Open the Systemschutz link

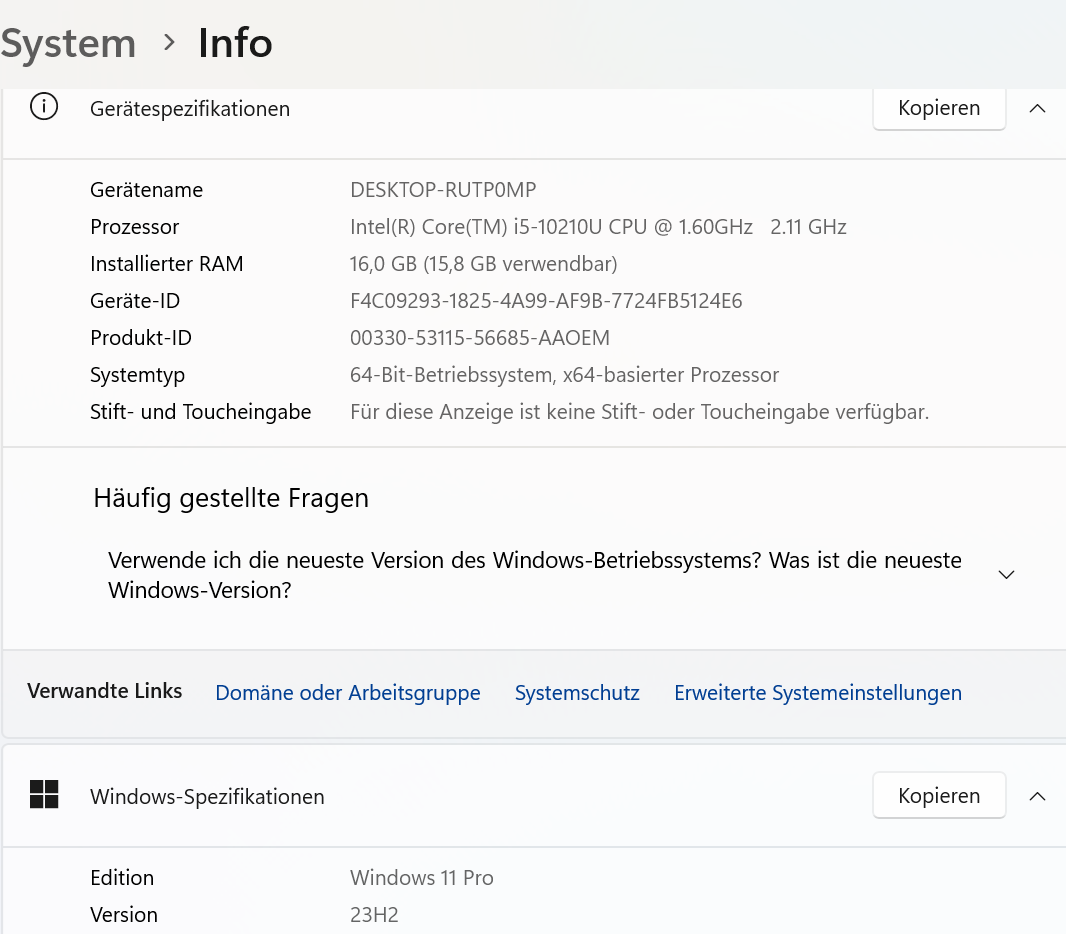[577, 693]
